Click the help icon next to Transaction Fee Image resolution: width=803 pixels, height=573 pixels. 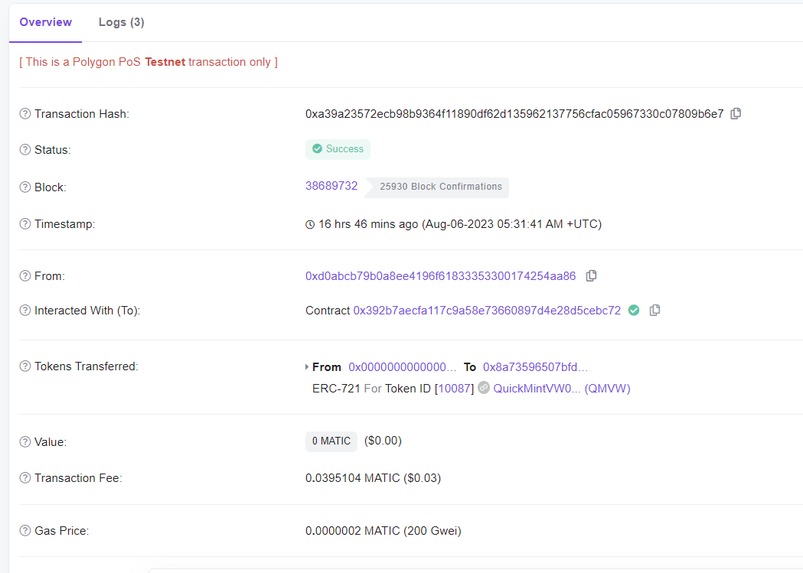[x=25, y=478]
